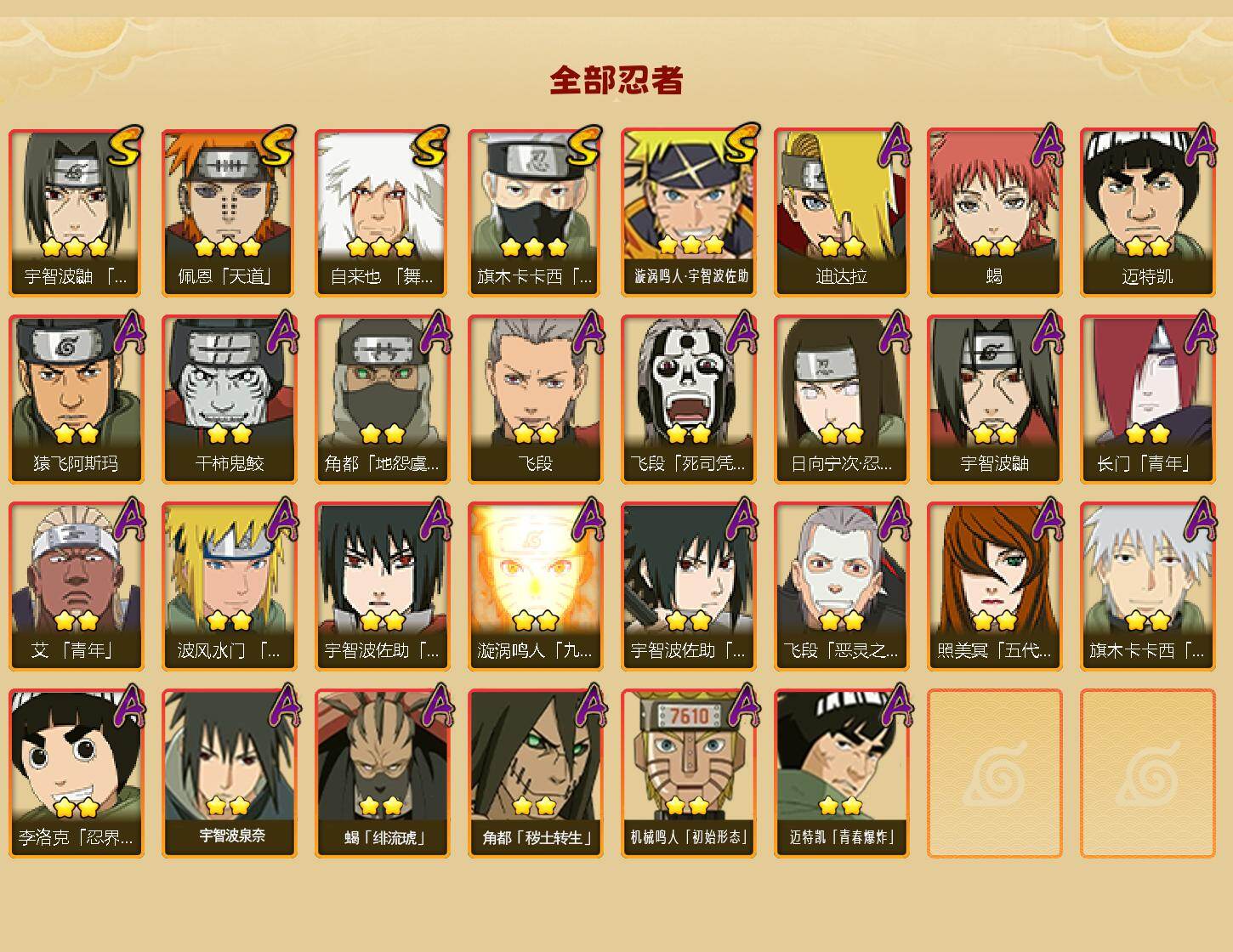
Task: Click the last empty ninja slot
Action: 1147,773
